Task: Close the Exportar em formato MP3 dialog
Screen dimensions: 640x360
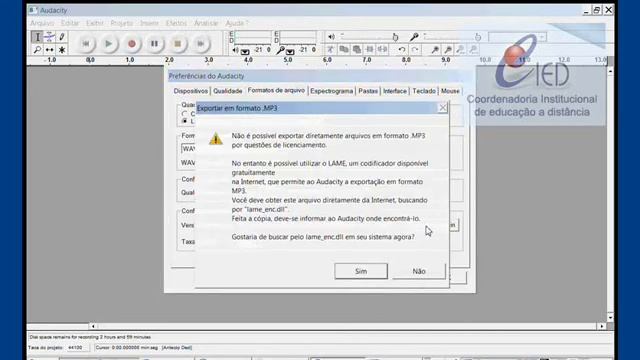Action: [x=442, y=108]
